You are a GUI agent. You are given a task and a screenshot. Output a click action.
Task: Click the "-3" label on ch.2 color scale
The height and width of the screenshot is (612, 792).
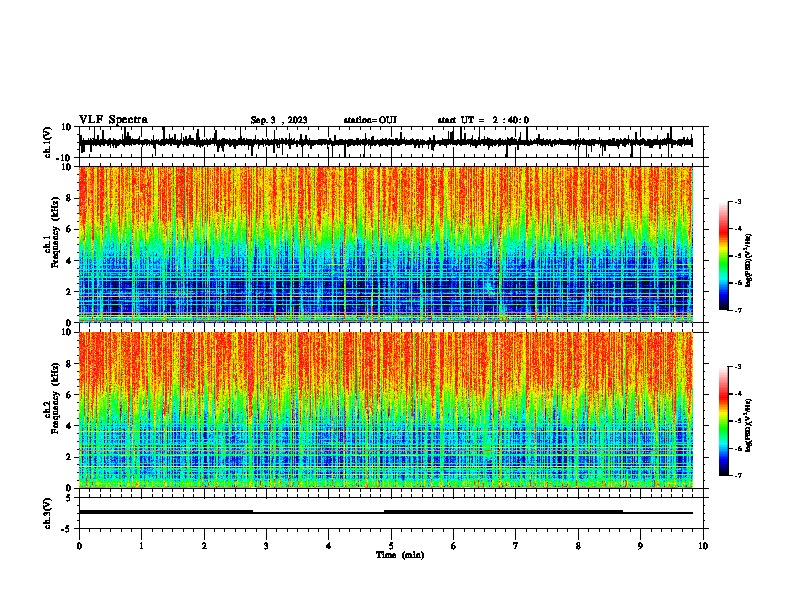737,367
